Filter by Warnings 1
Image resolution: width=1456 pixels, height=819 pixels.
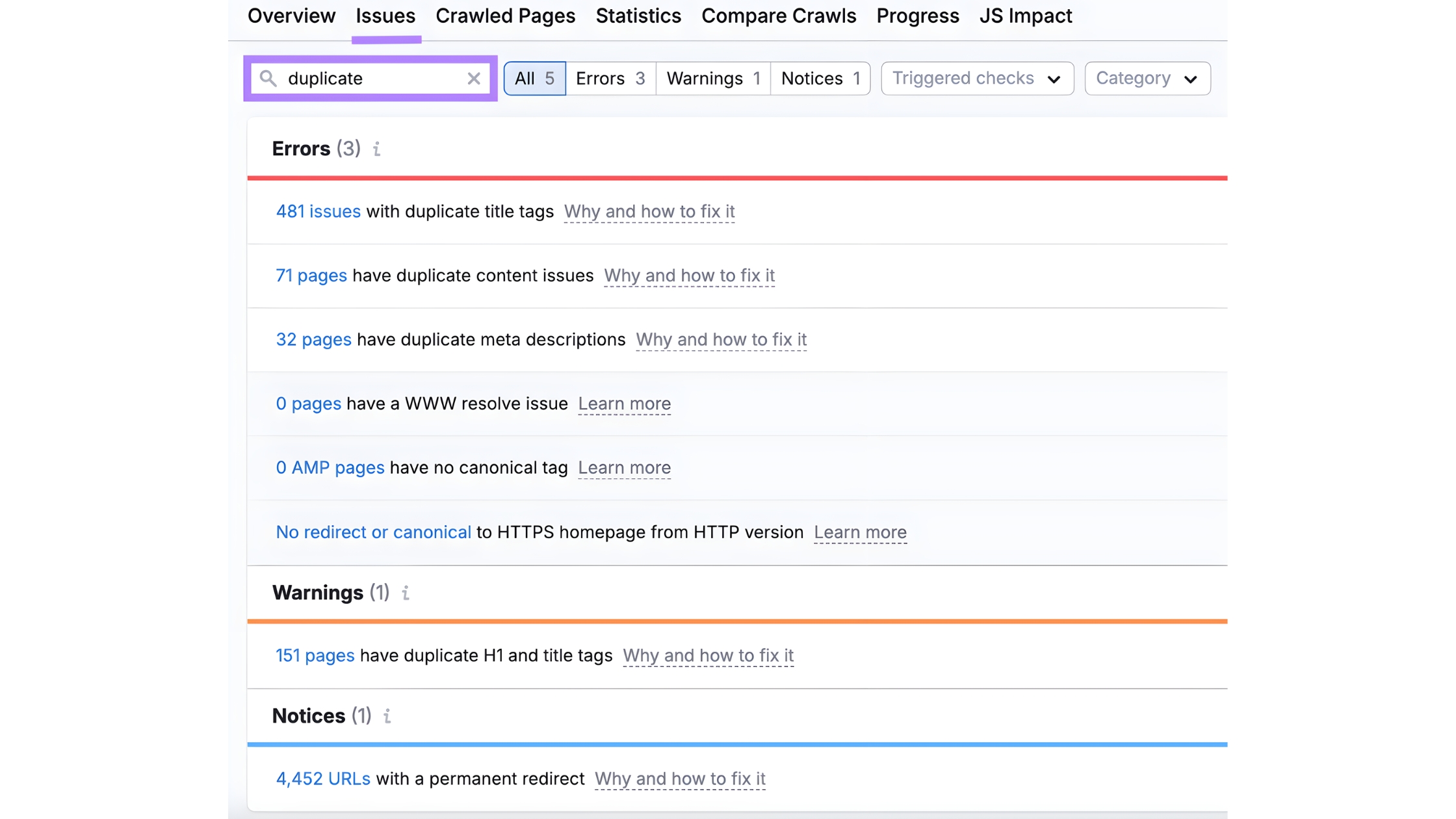[713, 79]
